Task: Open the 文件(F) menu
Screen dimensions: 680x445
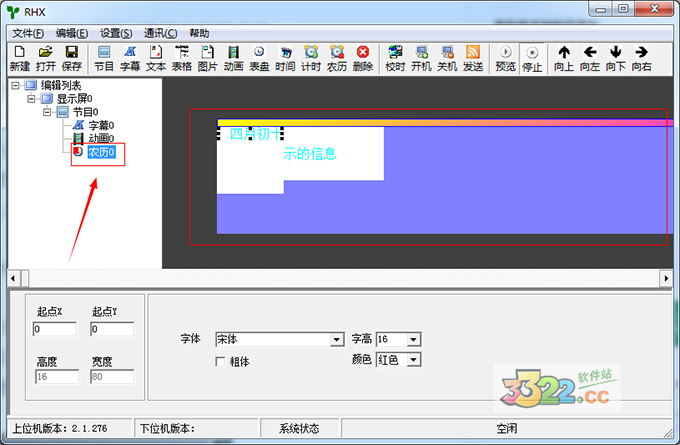Action: [x=28, y=33]
